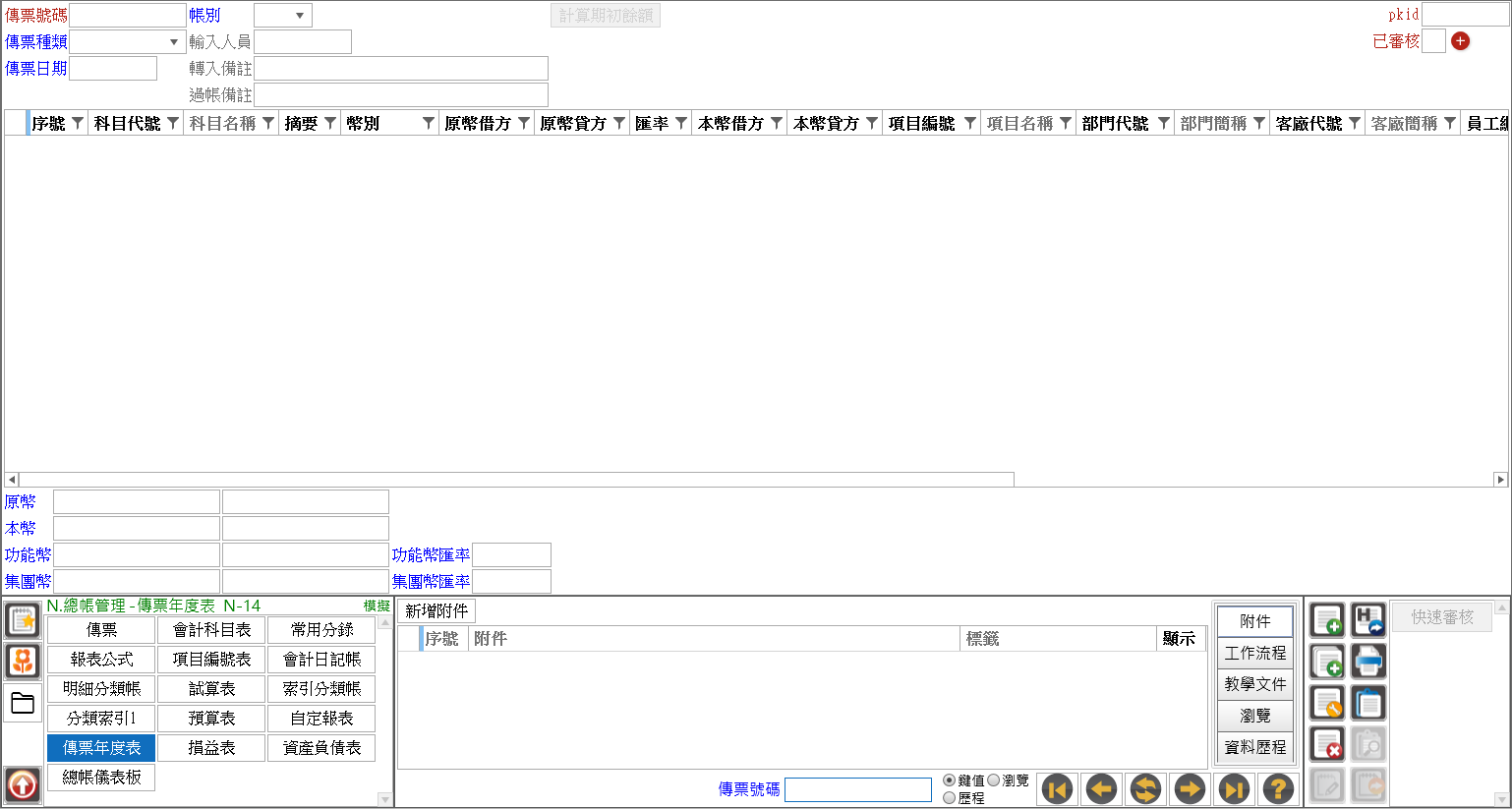Screen dimensions: 1512x809
Task: Click the copy as new document icon
Action: (x=1327, y=662)
